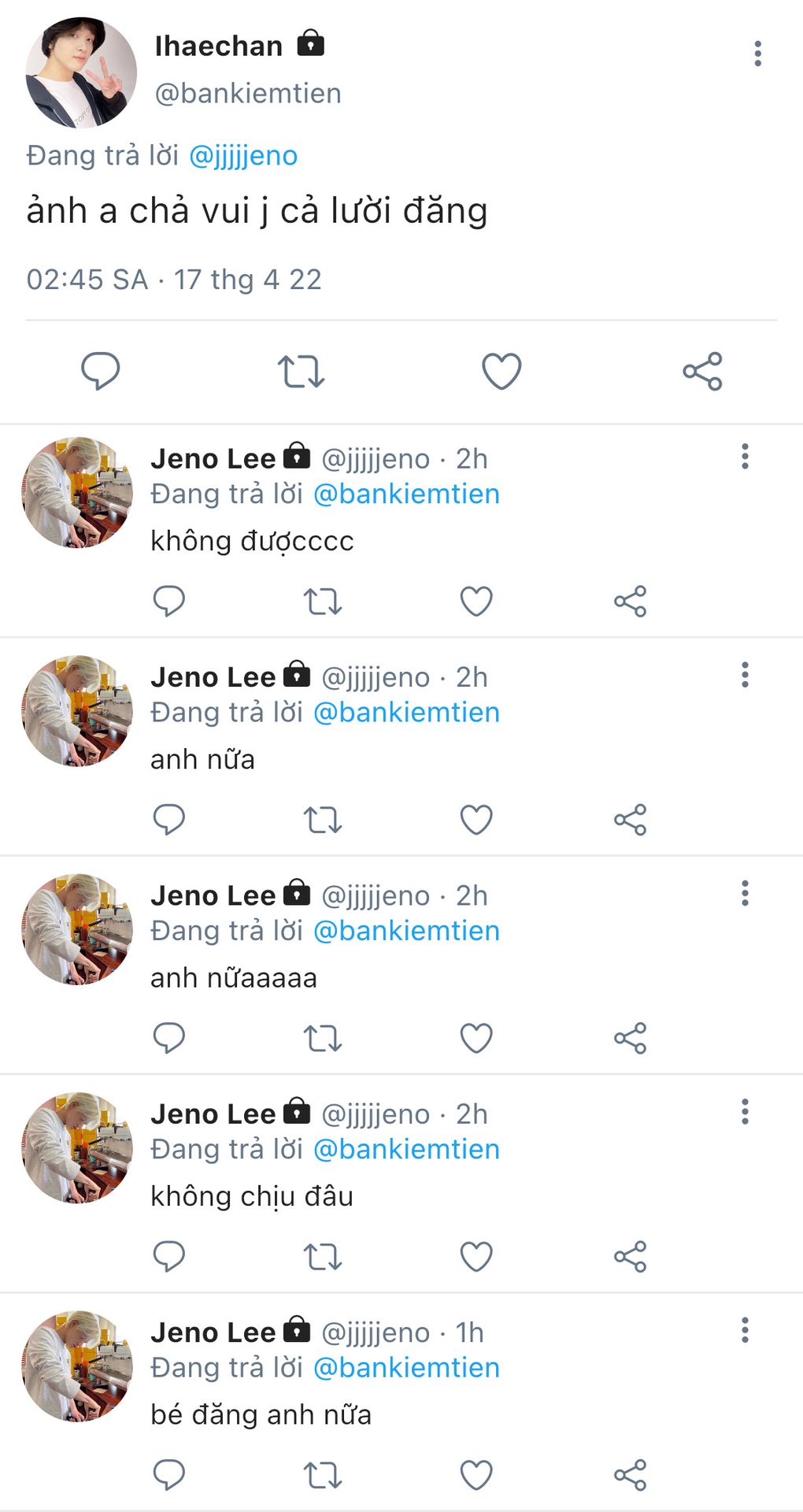The height and width of the screenshot is (1512, 803).
Task: Open options menu for "anh nữaaaaa" reply
Action: (x=745, y=894)
